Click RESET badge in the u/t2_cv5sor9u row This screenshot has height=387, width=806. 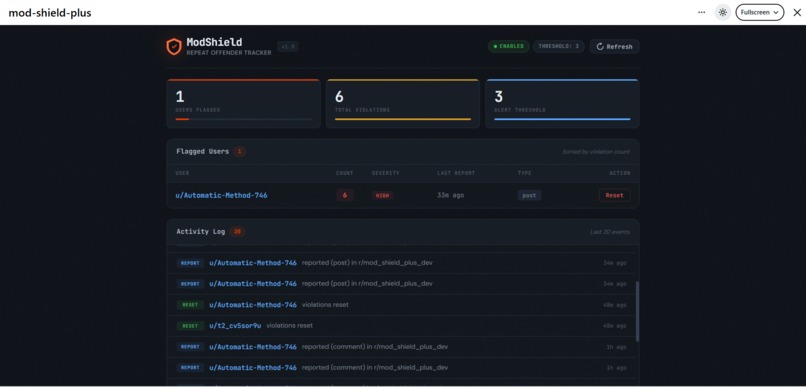tap(190, 326)
